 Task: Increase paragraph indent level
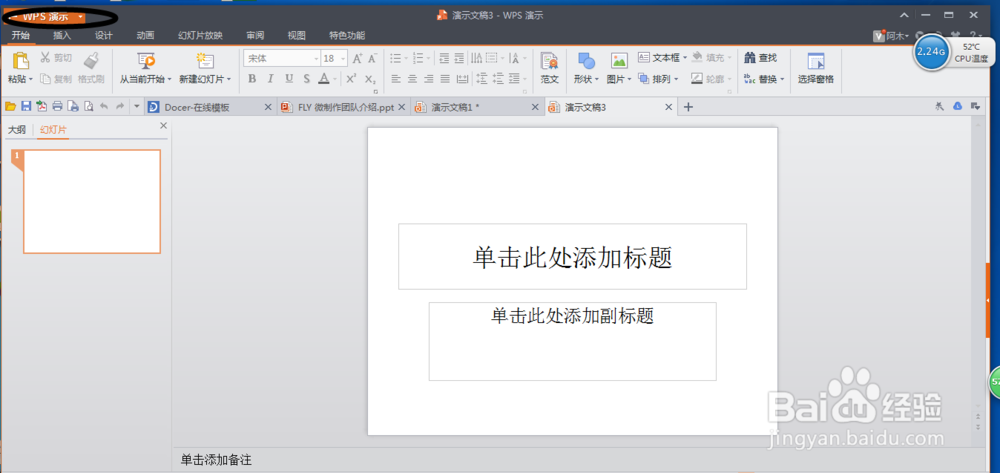pos(459,58)
